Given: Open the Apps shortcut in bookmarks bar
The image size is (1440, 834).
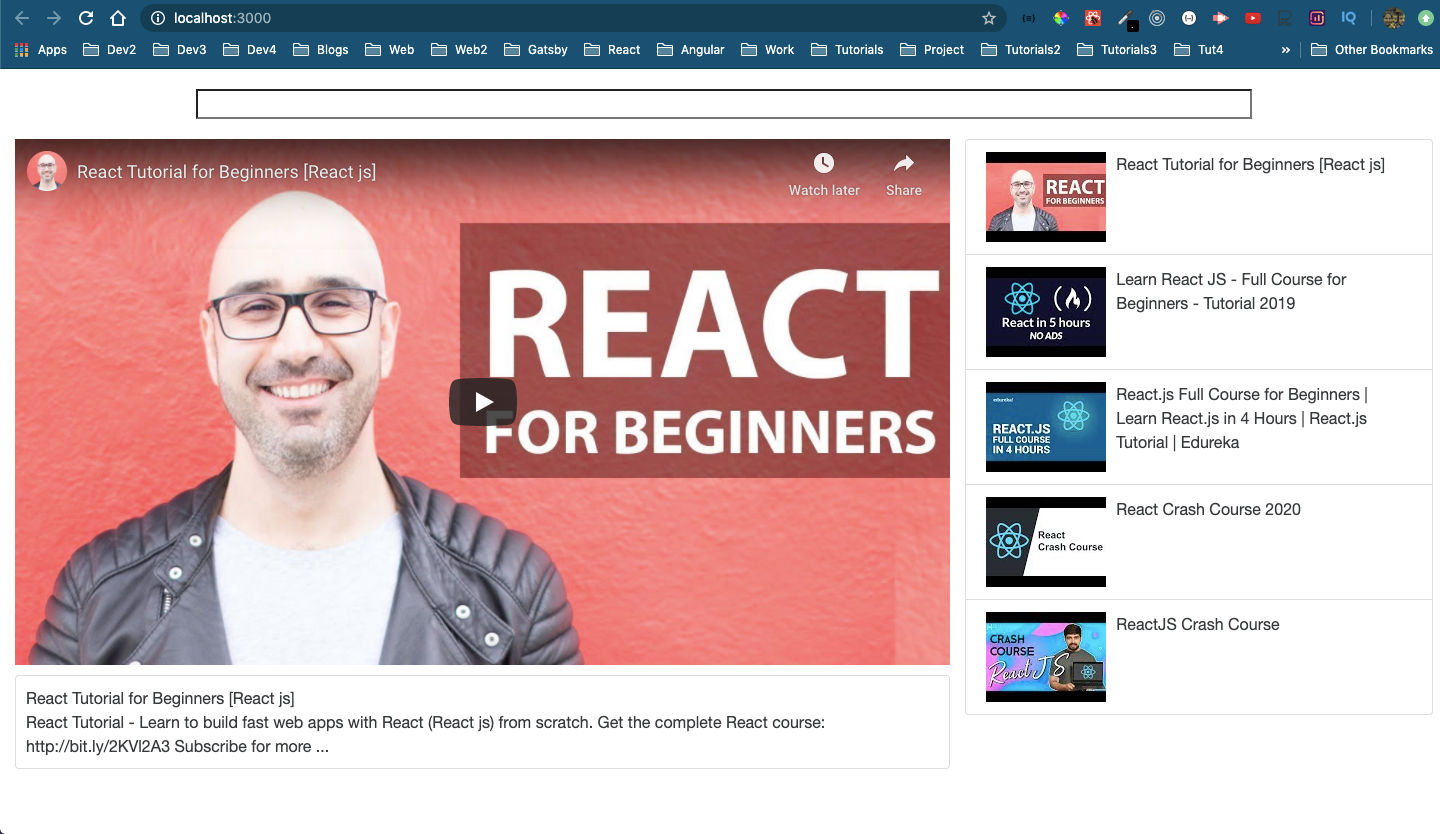Looking at the screenshot, I should [41, 49].
